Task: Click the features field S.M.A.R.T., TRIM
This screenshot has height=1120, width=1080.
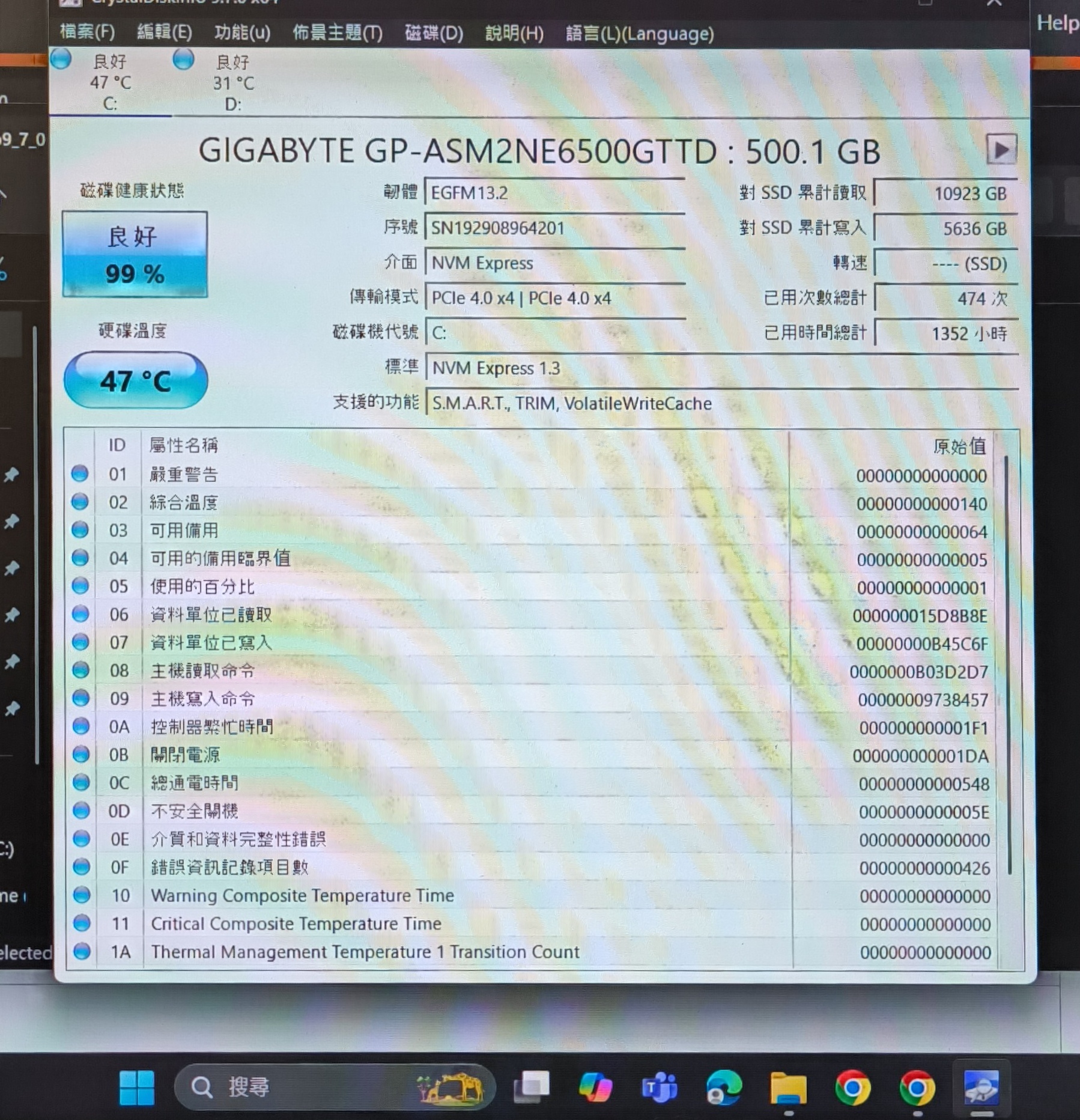Action: coord(721,403)
